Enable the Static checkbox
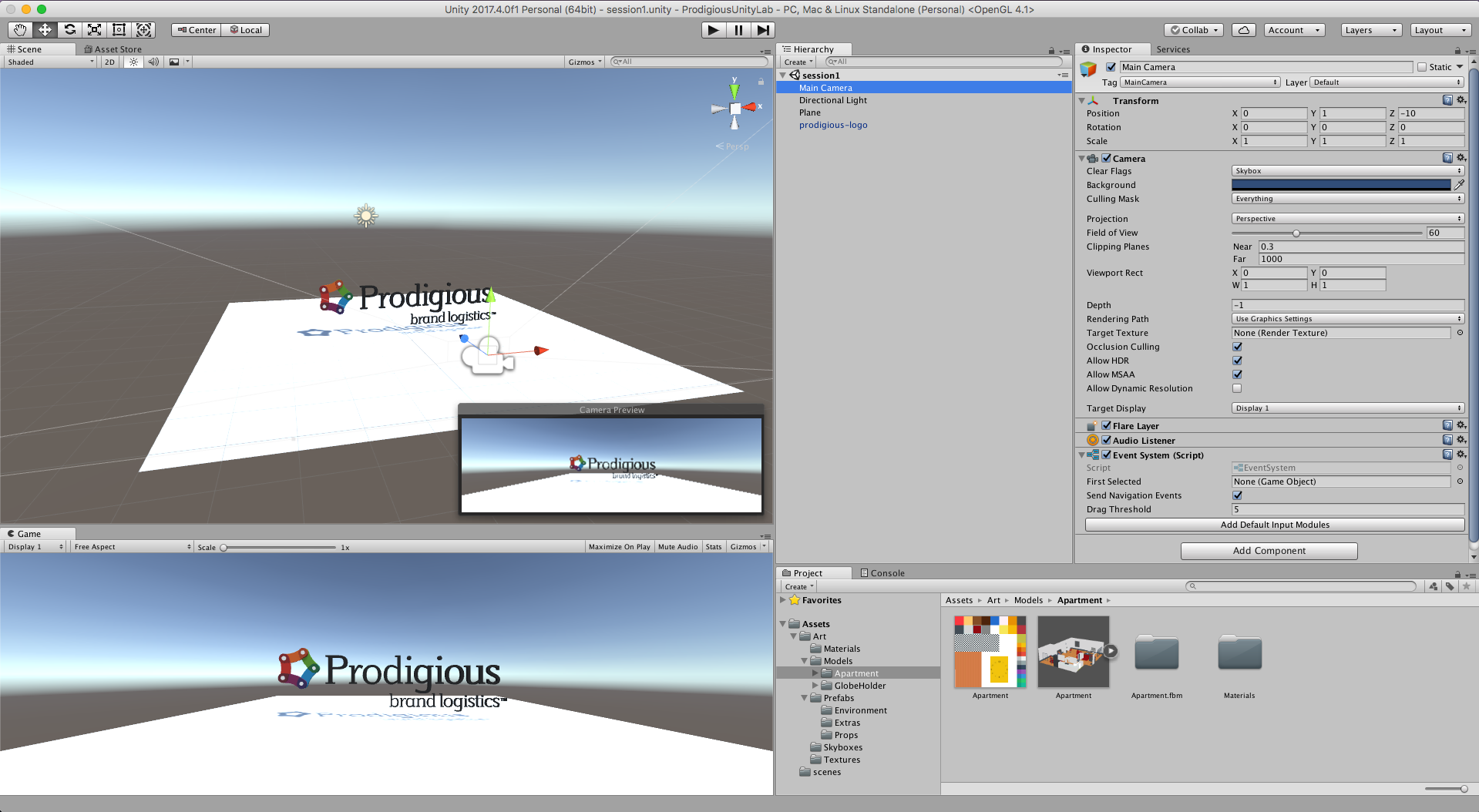This screenshot has height=812, width=1479. click(x=1422, y=67)
